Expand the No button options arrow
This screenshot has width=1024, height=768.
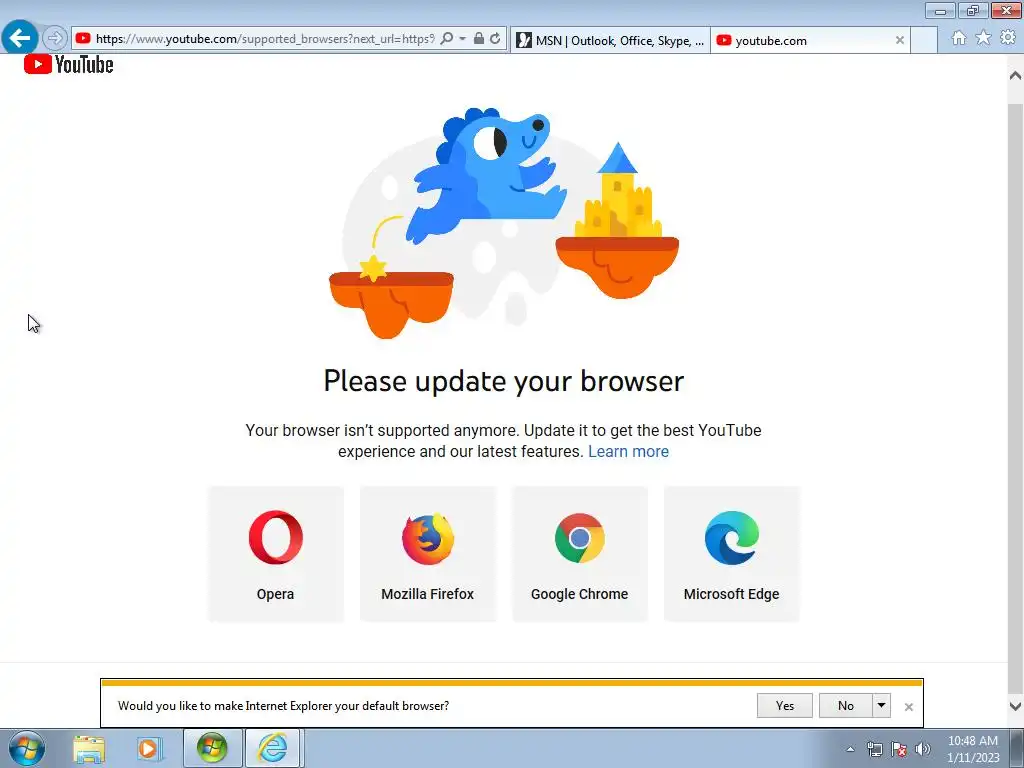tap(881, 705)
